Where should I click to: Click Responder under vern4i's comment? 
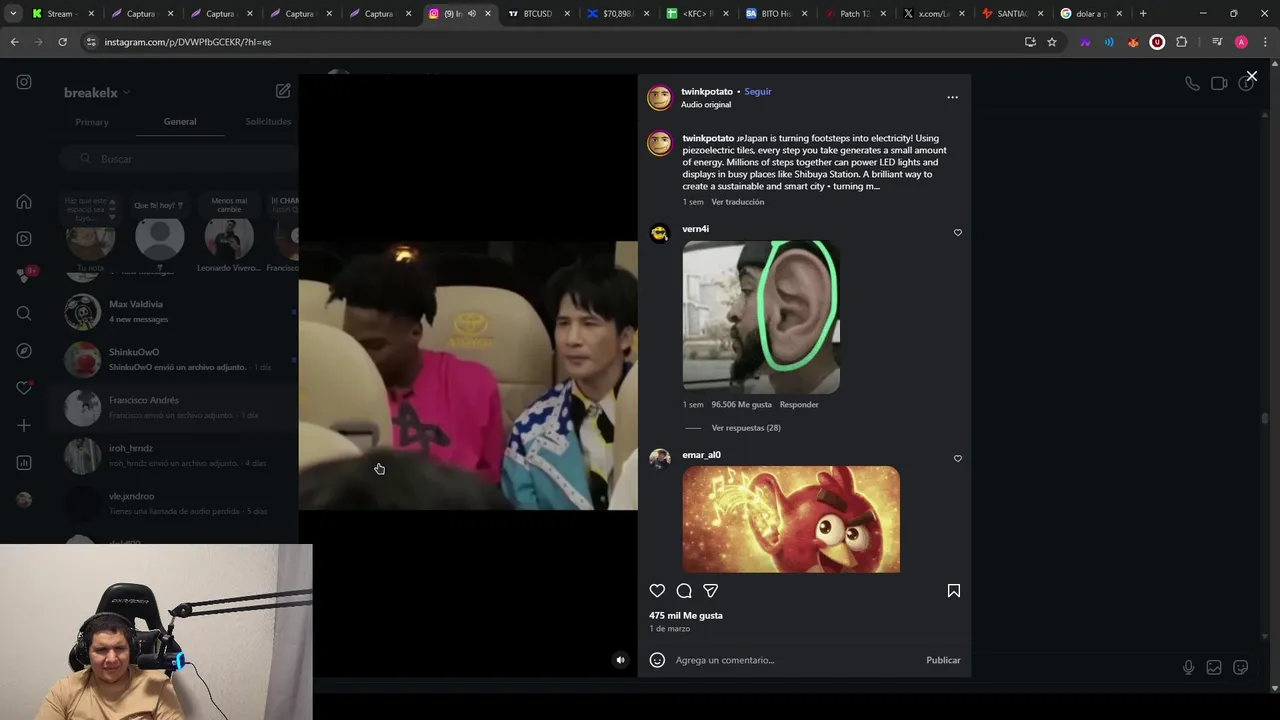click(x=799, y=405)
